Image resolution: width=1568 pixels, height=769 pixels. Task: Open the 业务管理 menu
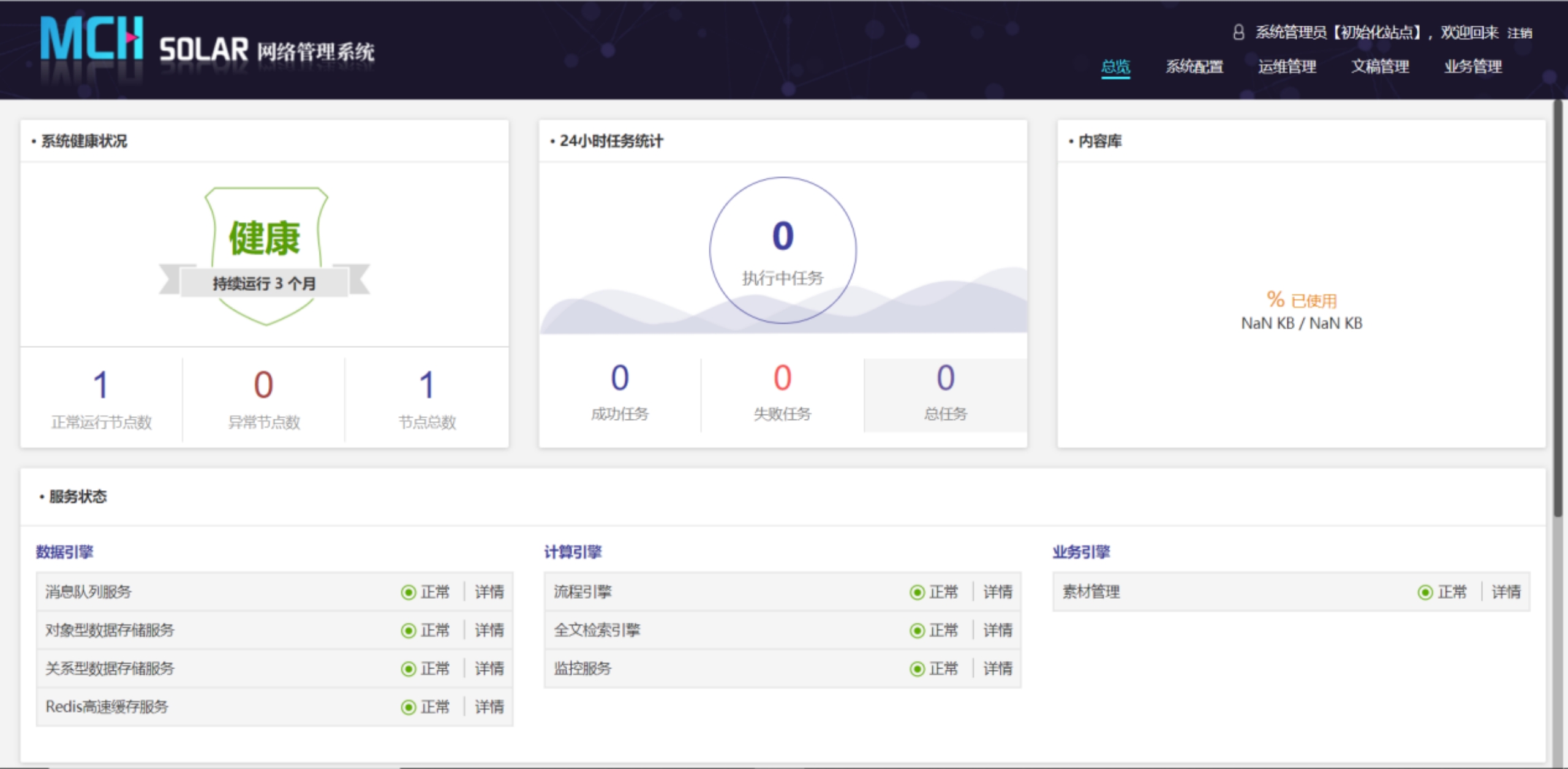1472,66
